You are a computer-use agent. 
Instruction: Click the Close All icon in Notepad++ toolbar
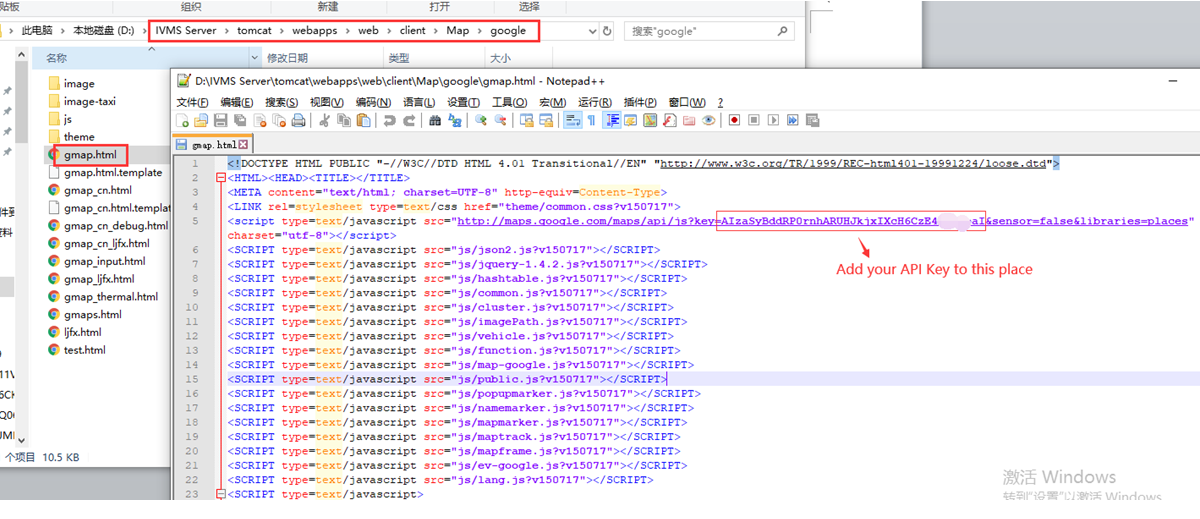(x=279, y=120)
